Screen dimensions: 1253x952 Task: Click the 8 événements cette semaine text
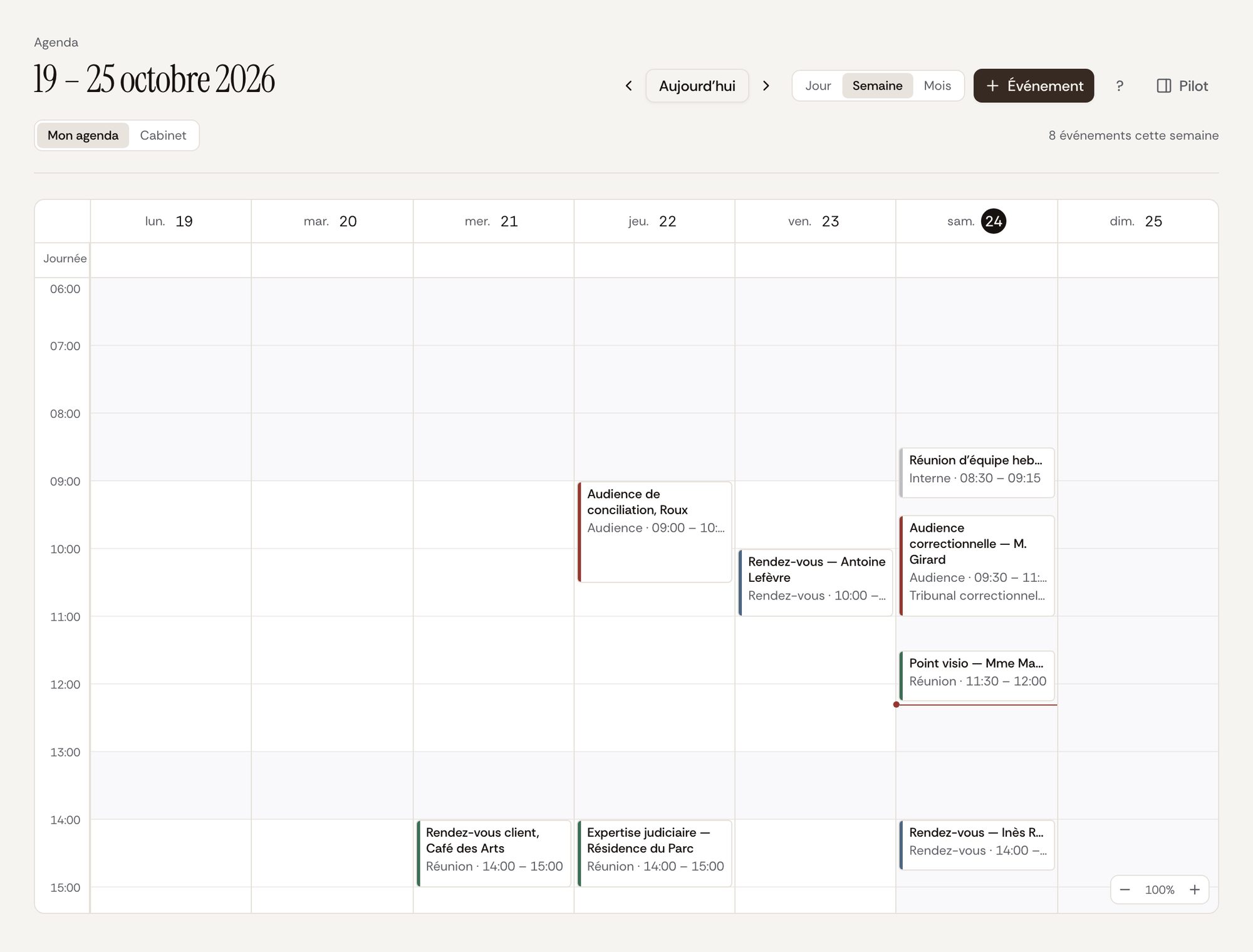pyautogui.click(x=1133, y=135)
